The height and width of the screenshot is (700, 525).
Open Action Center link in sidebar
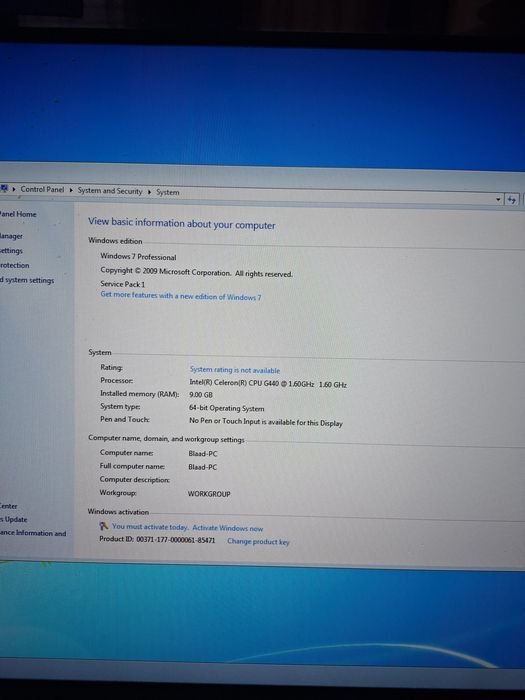[8, 506]
